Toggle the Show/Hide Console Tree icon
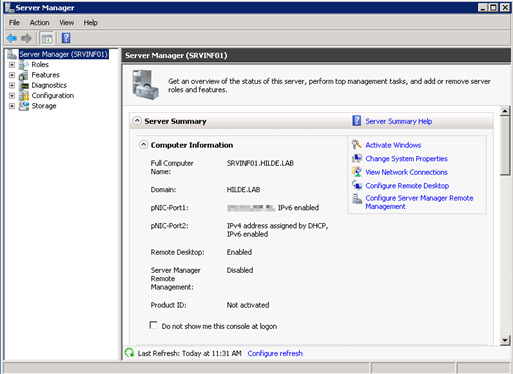513x374 pixels. [47, 38]
